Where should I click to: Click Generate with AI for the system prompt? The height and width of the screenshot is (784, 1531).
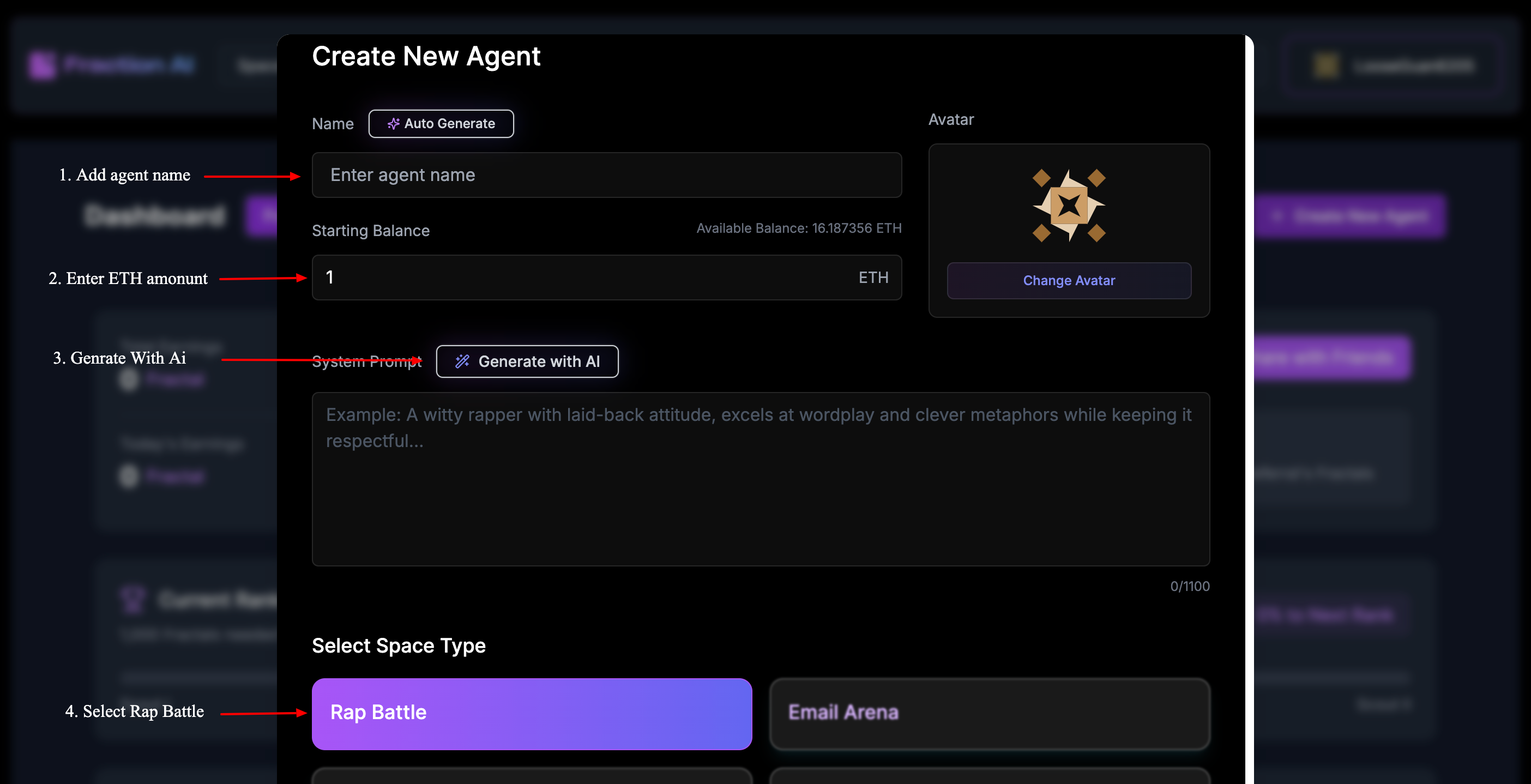[527, 361]
